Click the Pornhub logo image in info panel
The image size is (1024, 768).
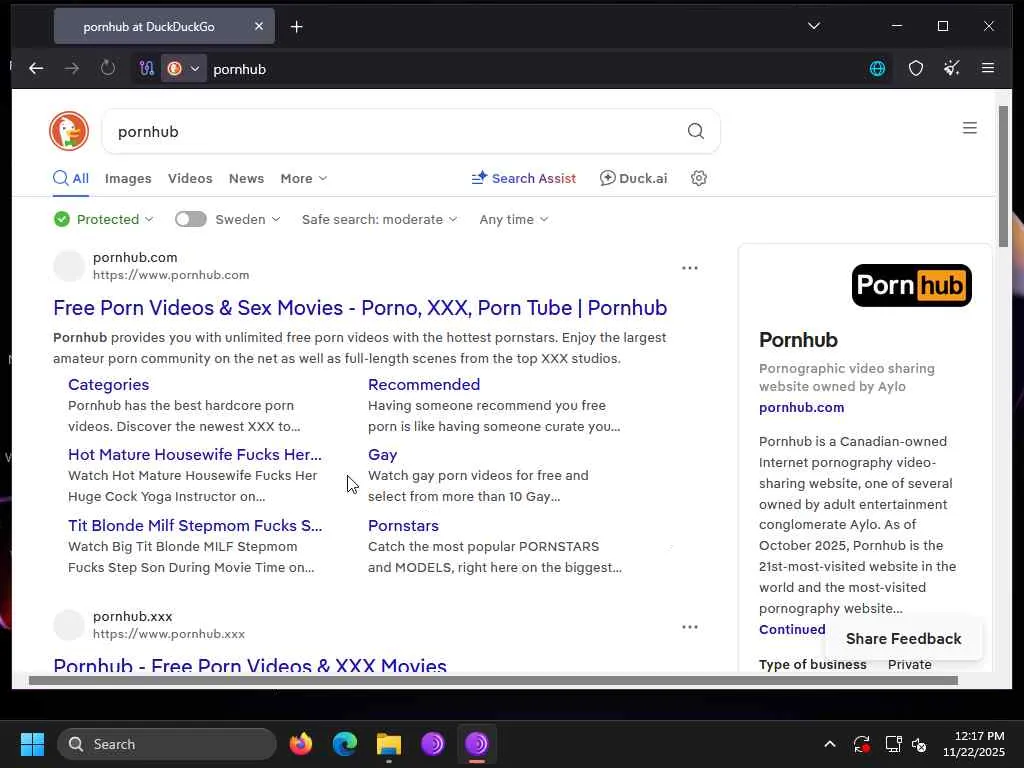coord(912,285)
